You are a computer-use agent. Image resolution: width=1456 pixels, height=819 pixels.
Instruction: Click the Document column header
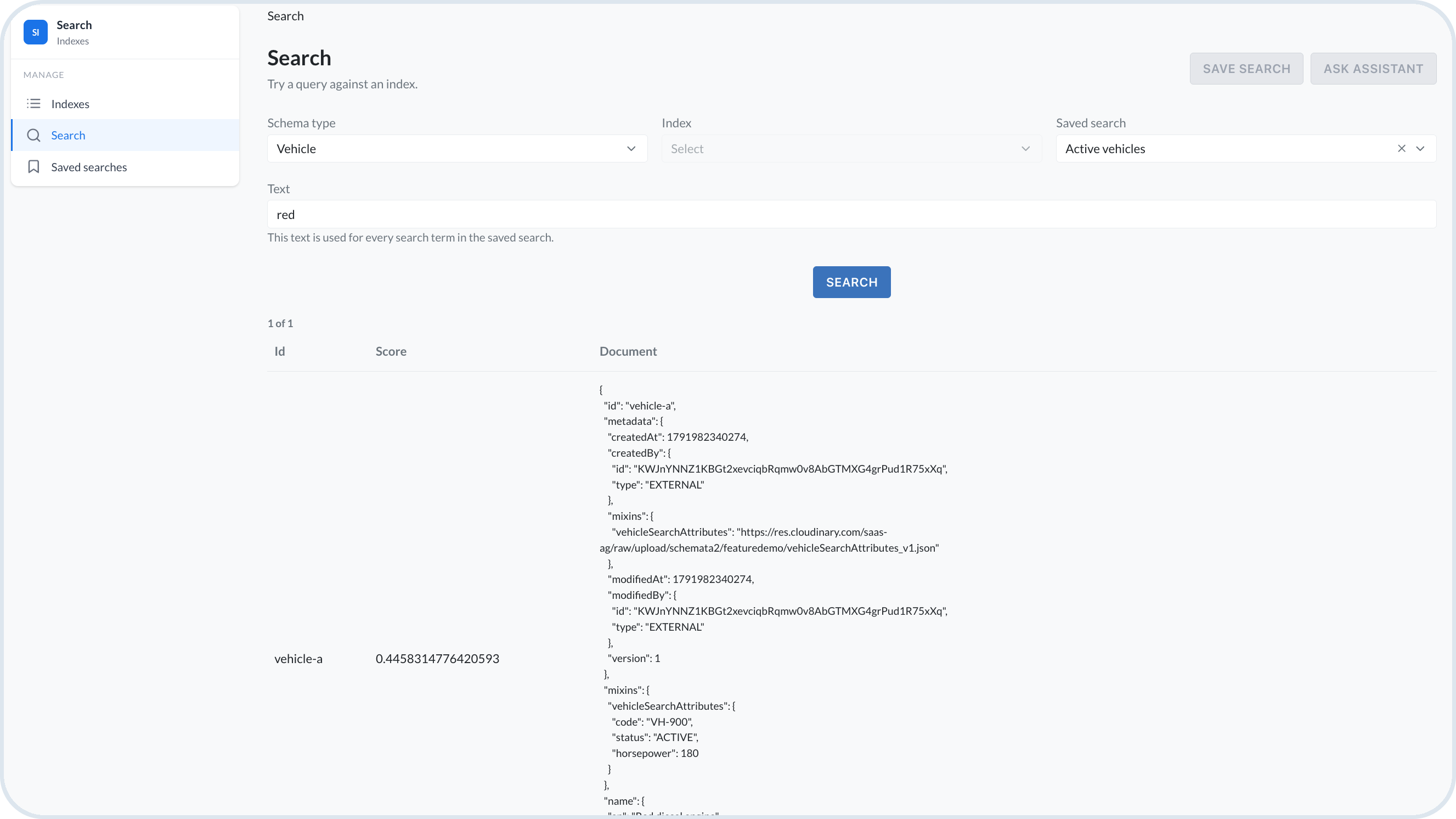click(x=628, y=351)
